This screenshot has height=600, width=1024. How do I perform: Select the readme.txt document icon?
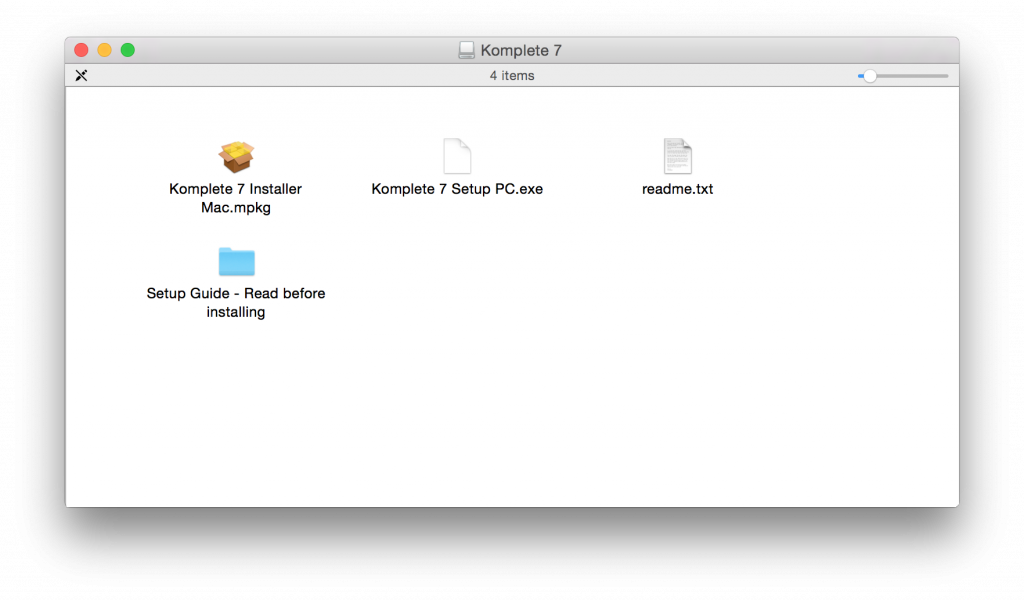677,156
